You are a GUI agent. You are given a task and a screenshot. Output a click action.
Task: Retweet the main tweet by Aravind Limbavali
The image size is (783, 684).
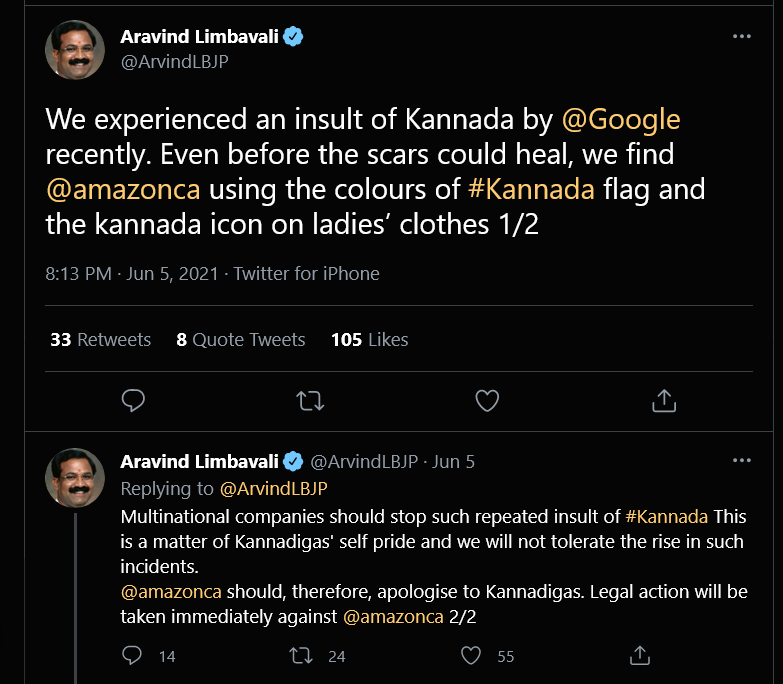pyautogui.click(x=310, y=401)
